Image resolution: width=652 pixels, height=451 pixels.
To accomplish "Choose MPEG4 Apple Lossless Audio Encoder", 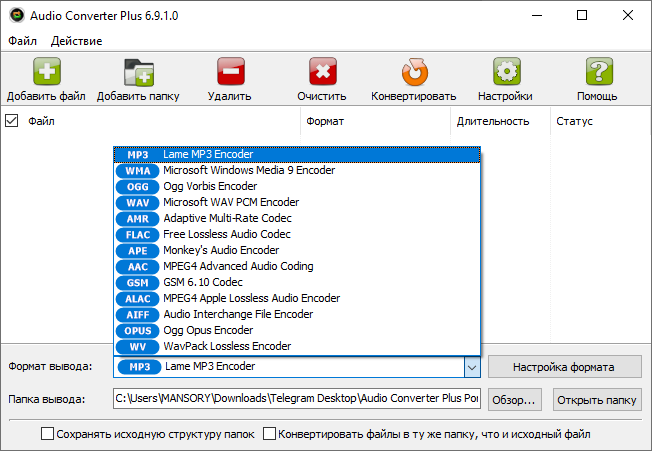I will click(x=297, y=298).
